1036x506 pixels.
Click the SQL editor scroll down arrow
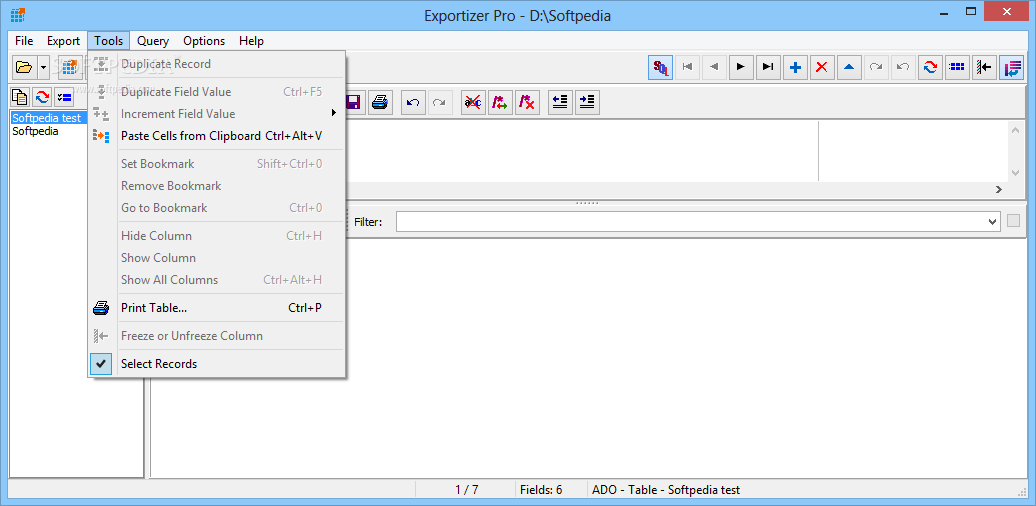pos(1016,172)
